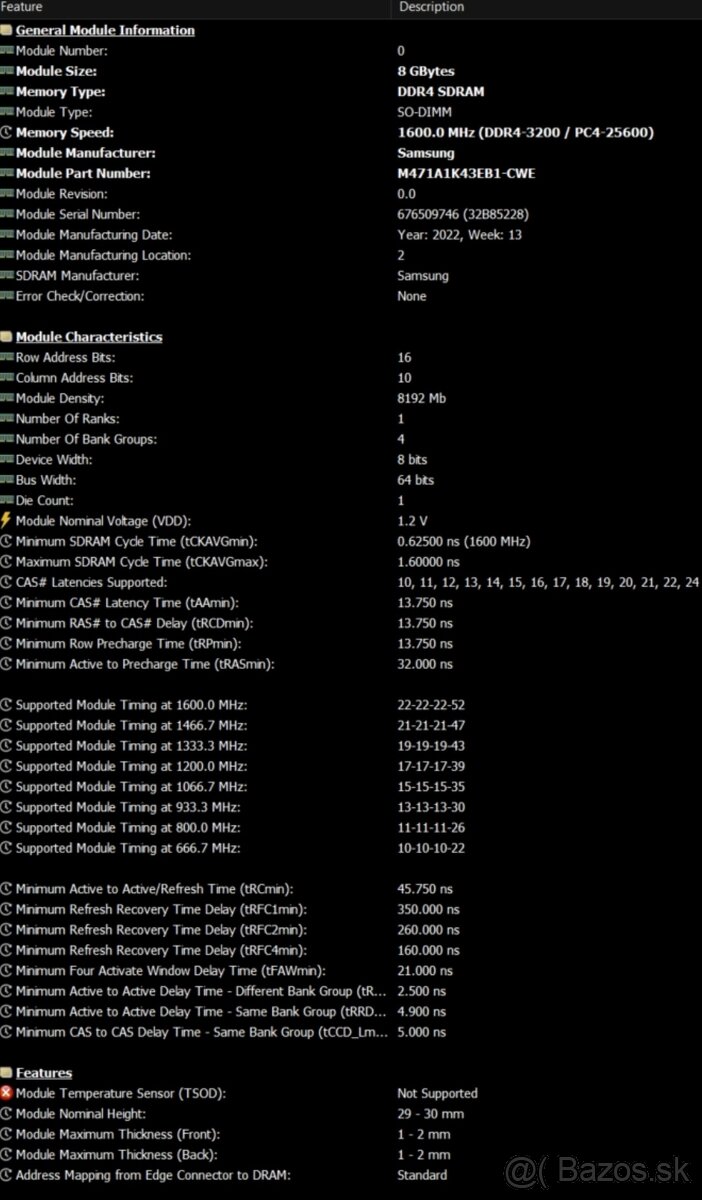702x1200 pixels.
Task: Click the value 29 - 30 mm
Action: (x=430, y=1114)
